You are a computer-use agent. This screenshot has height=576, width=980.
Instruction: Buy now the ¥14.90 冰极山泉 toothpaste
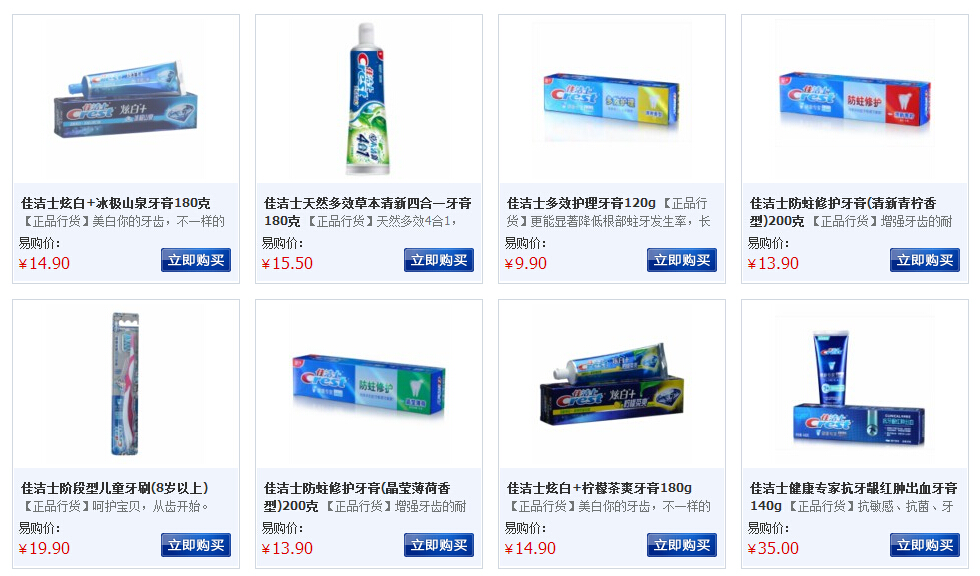pos(196,260)
